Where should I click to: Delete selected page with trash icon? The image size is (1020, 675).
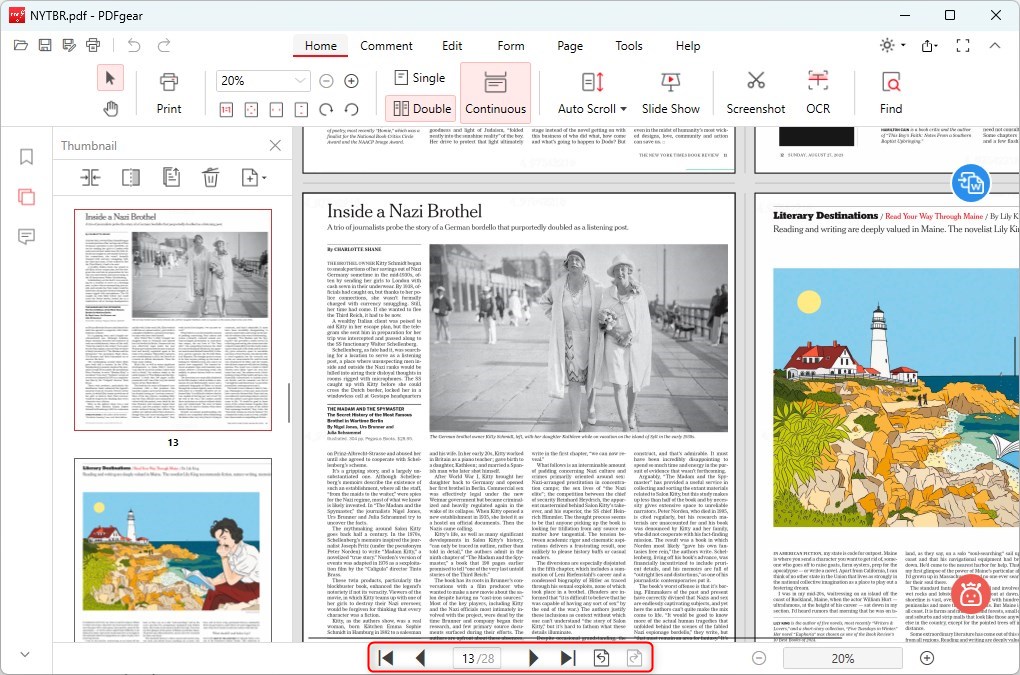pyautogui.click(x=211, y=178)
